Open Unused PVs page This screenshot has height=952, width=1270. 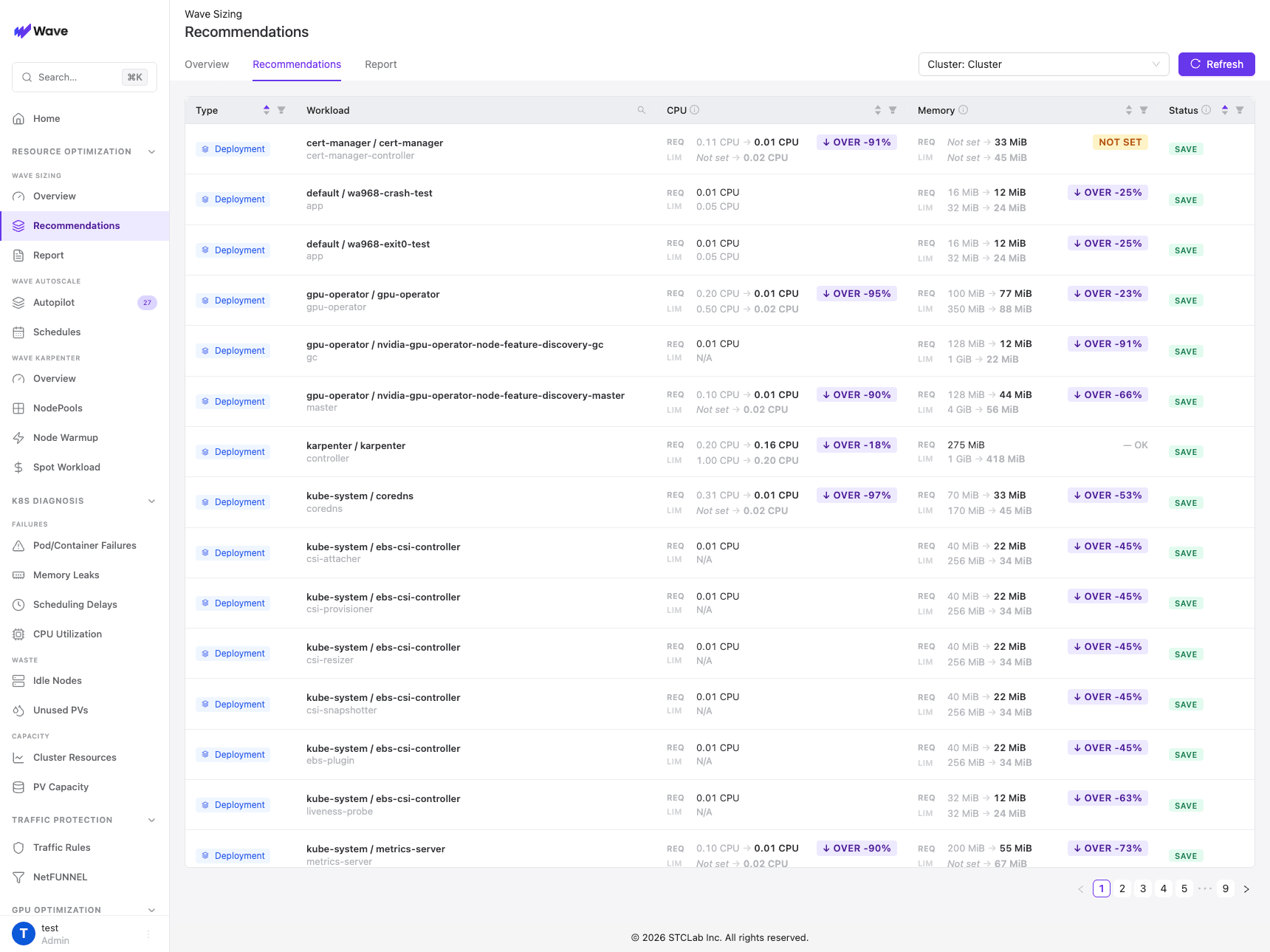[x=84, y=710]
